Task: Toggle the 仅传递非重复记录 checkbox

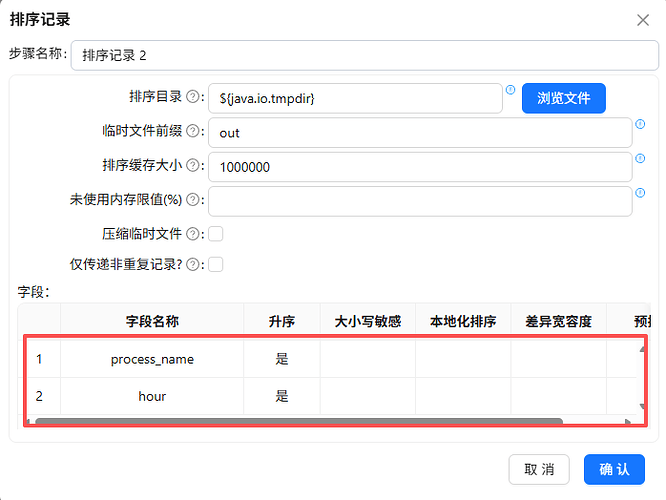Action: click(216, 264)
